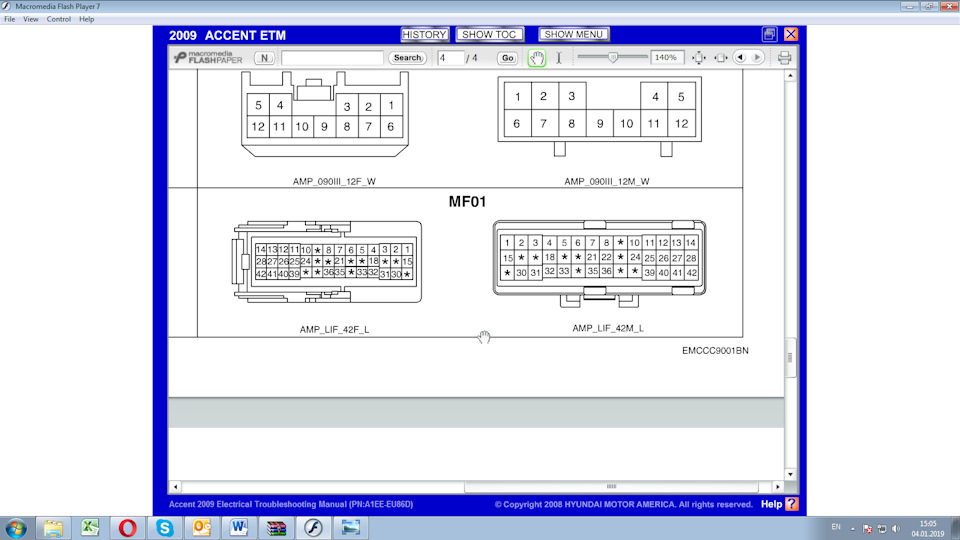This screenshot has width=960, height=540.
Task: Click the AMP_LIF_42M_L label
Action: tap(608, 328)
